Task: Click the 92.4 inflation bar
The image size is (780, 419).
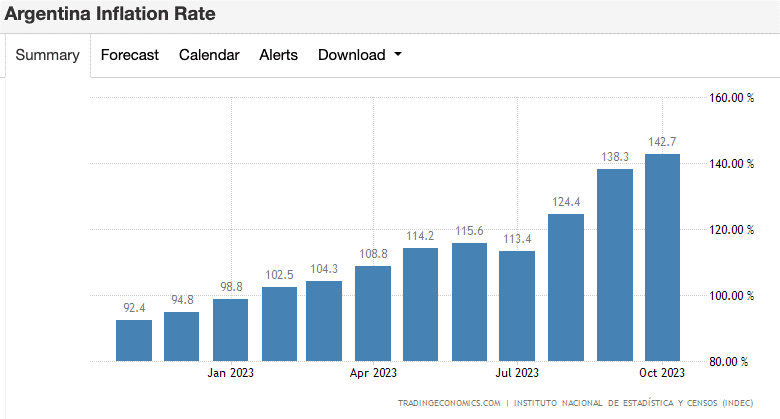Action: coord(134,340)
